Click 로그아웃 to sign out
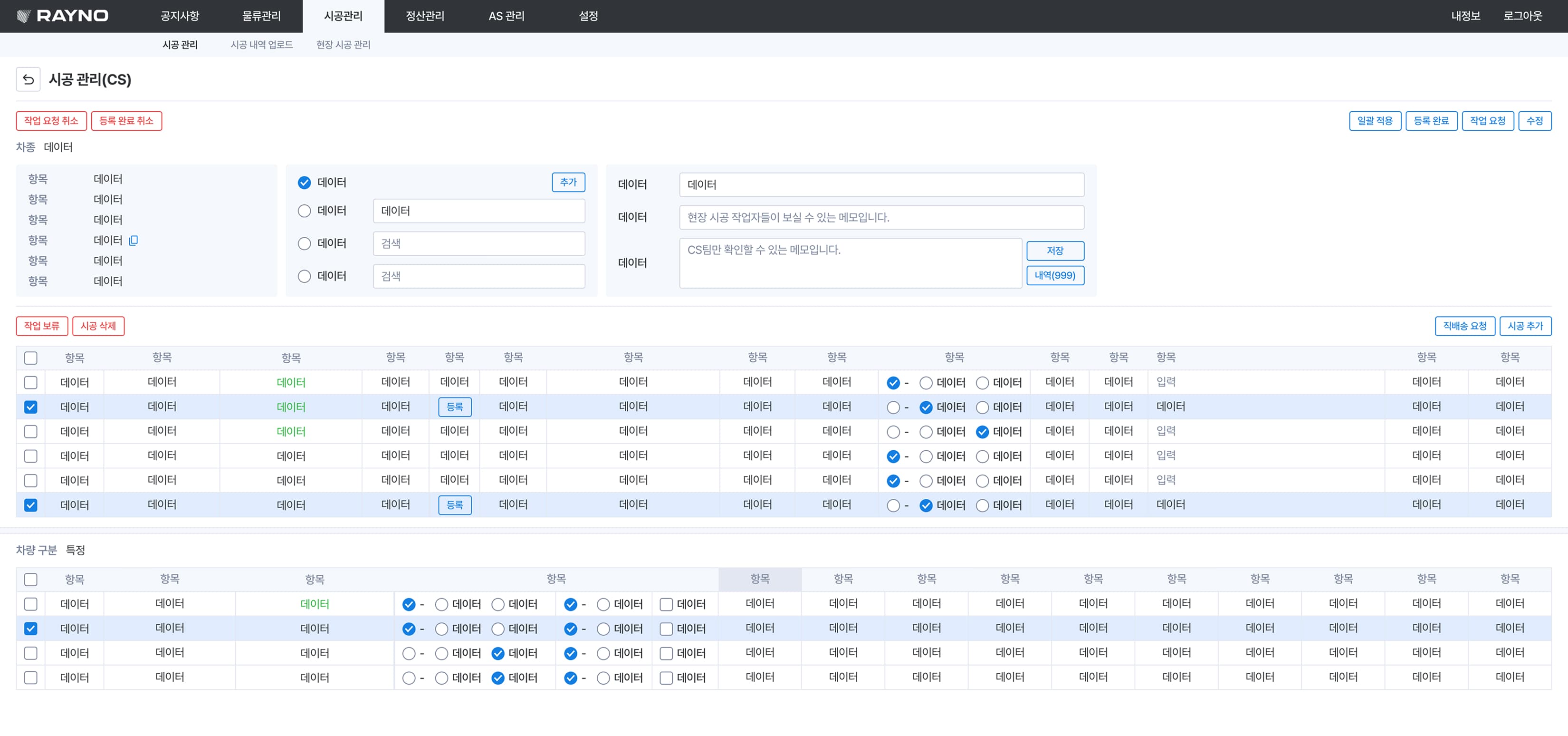The height and width of the screenshot is (736, 1568). (1522, 16)
